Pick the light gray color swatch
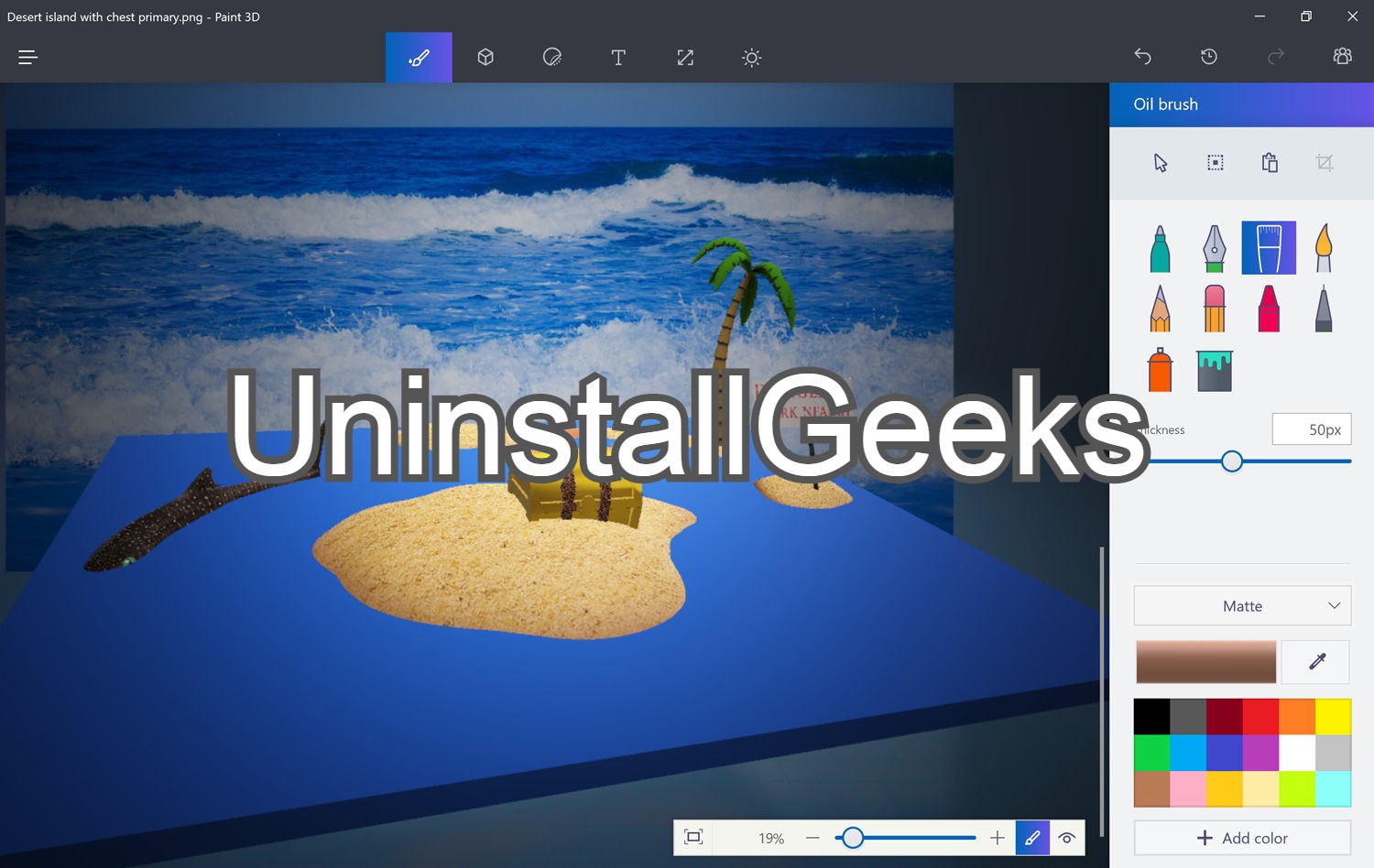Screen dimensions: 1374x868 1334,753
